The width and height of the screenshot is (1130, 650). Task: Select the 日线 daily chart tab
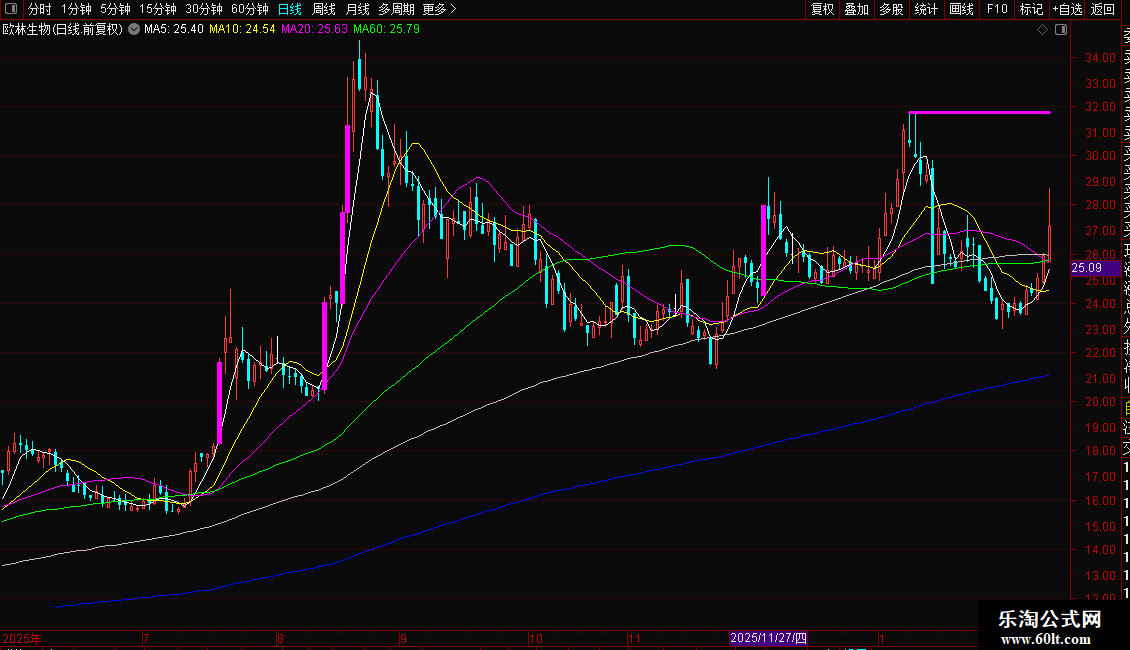(x=290, y=9)
